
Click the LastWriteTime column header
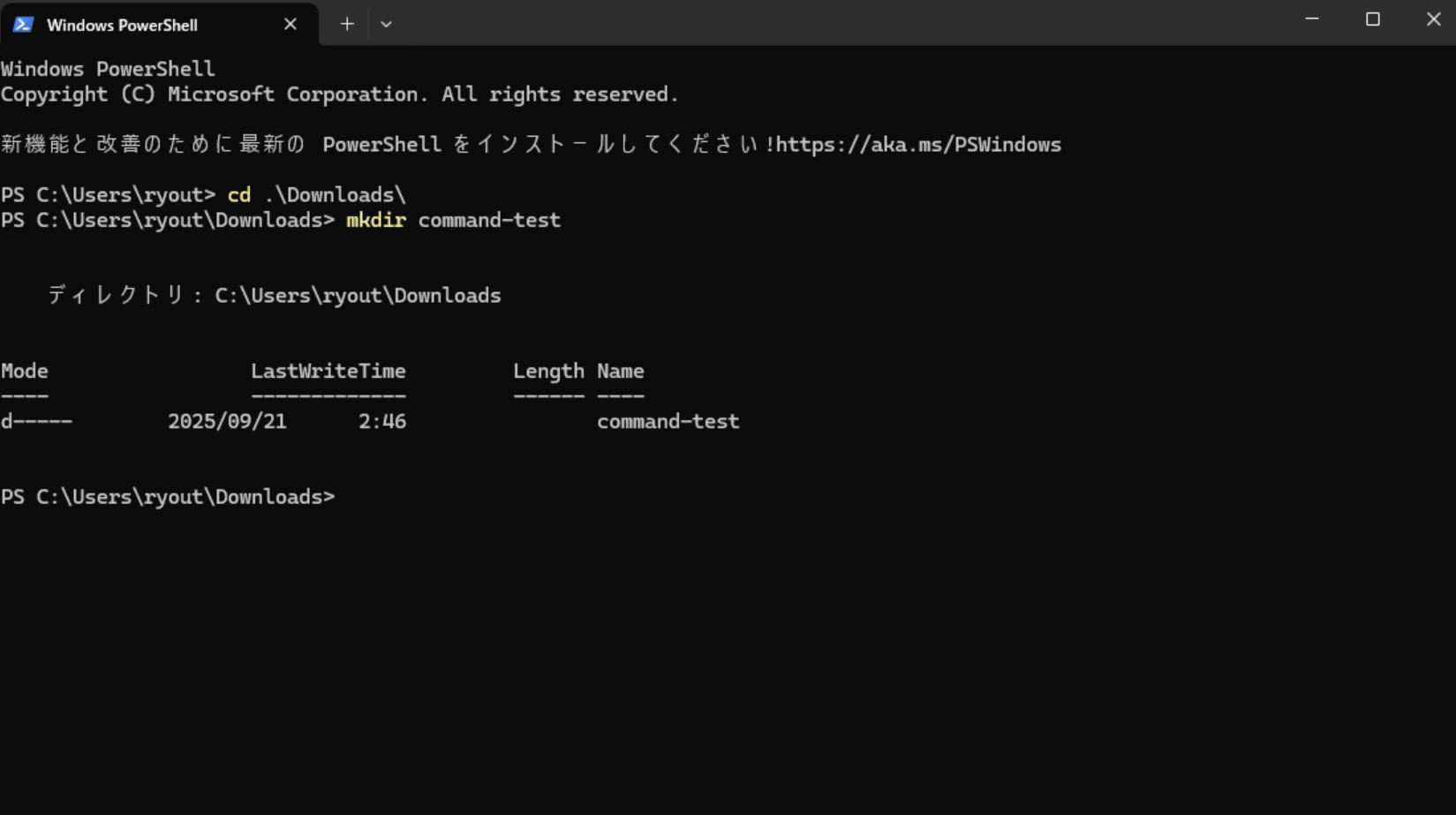click(x=328, y=372)
